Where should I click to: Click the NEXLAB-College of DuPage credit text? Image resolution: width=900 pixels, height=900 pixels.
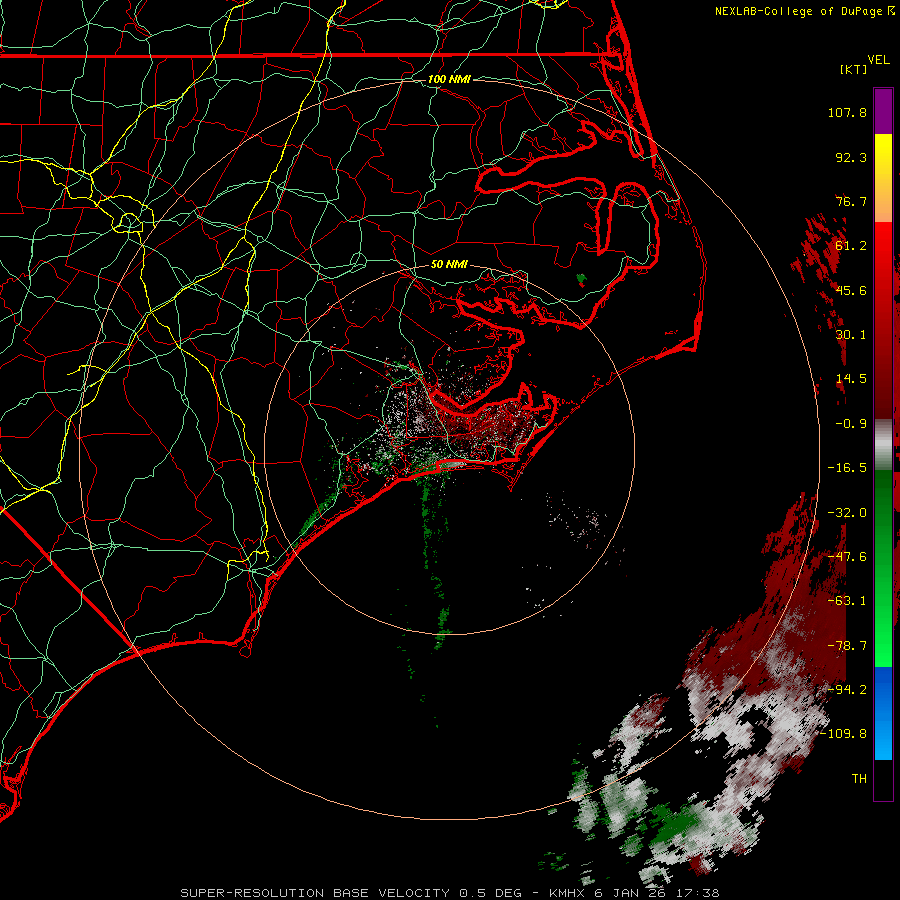click(x=799, y=11)
